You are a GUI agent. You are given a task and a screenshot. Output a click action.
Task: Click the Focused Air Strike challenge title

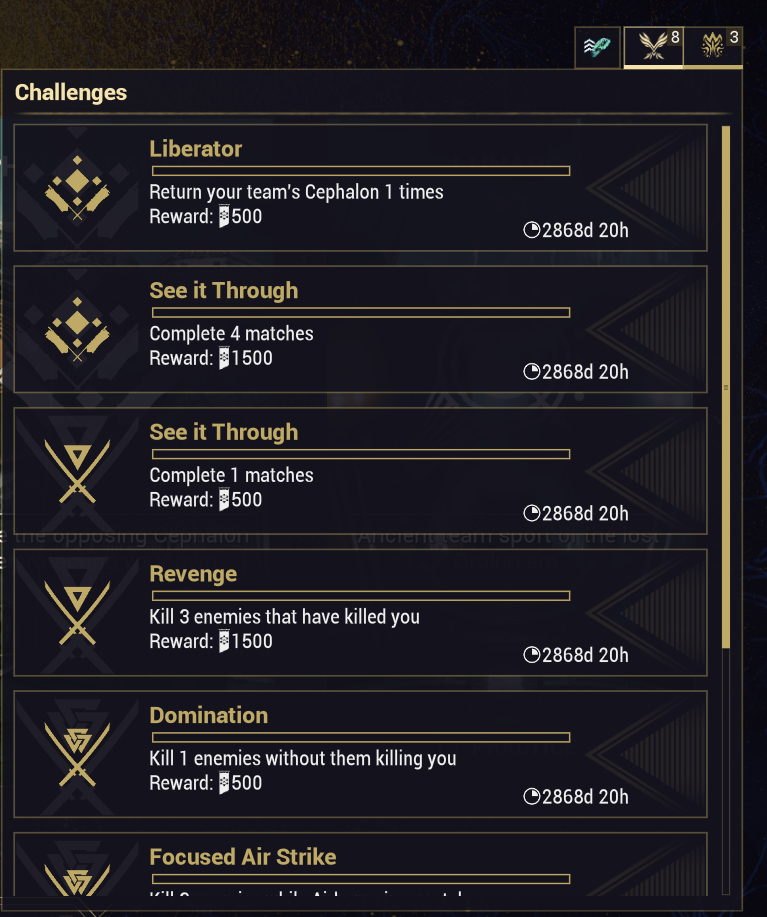coord(242,857)
